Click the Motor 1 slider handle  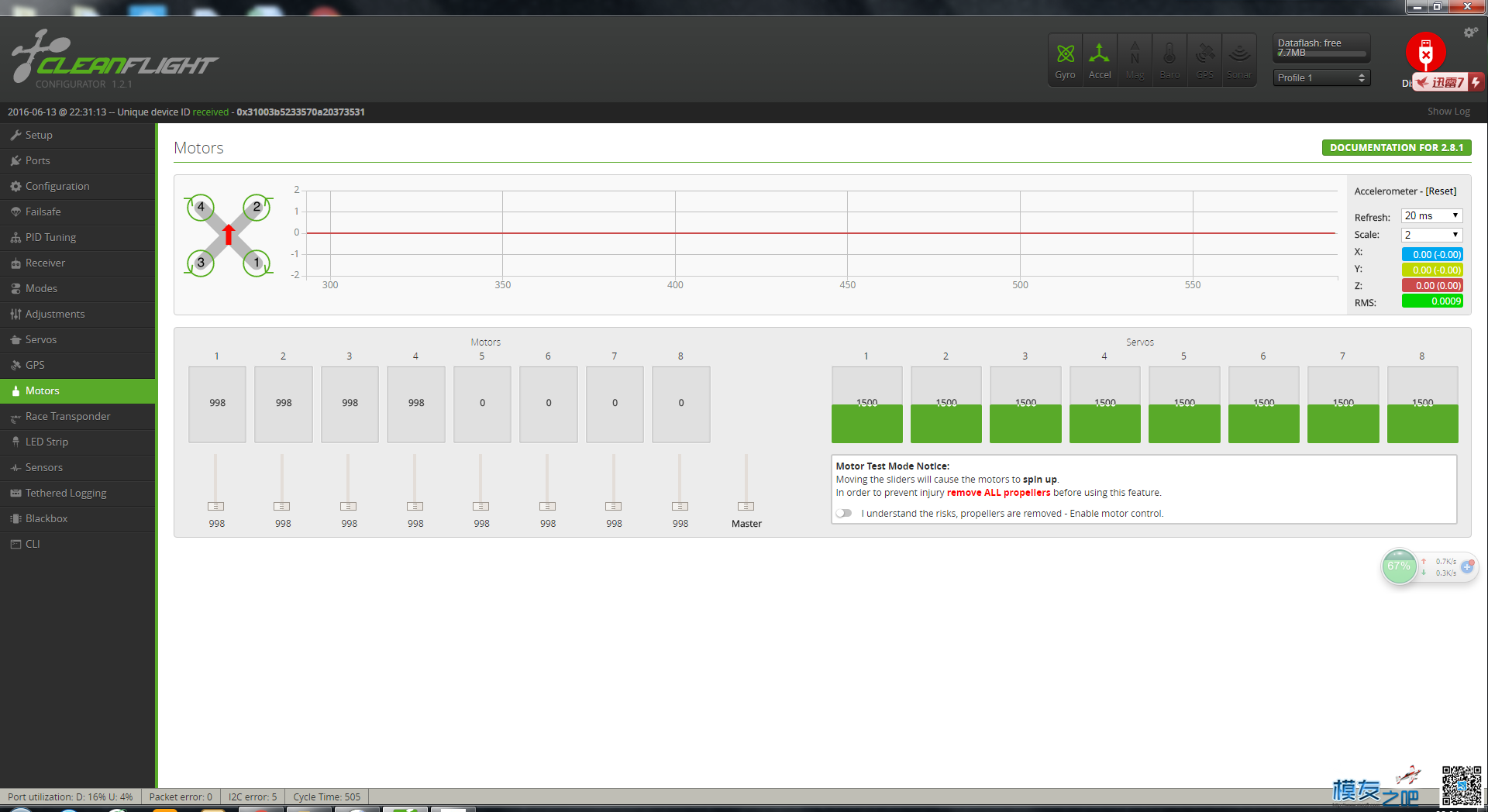(x=216, y=506)
